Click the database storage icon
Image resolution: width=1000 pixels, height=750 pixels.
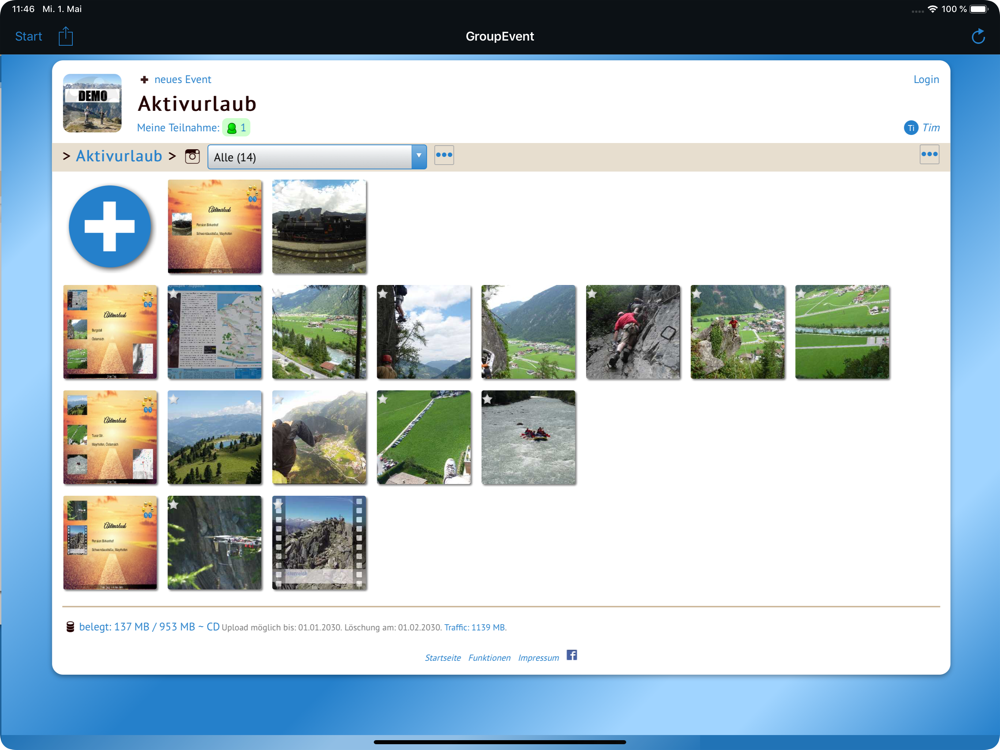(x=70, y=627)
